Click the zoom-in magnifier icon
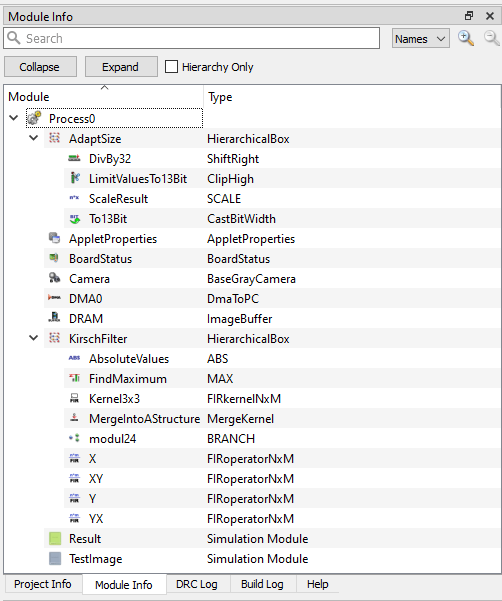 pyautogui.click(x=466, y=38)
